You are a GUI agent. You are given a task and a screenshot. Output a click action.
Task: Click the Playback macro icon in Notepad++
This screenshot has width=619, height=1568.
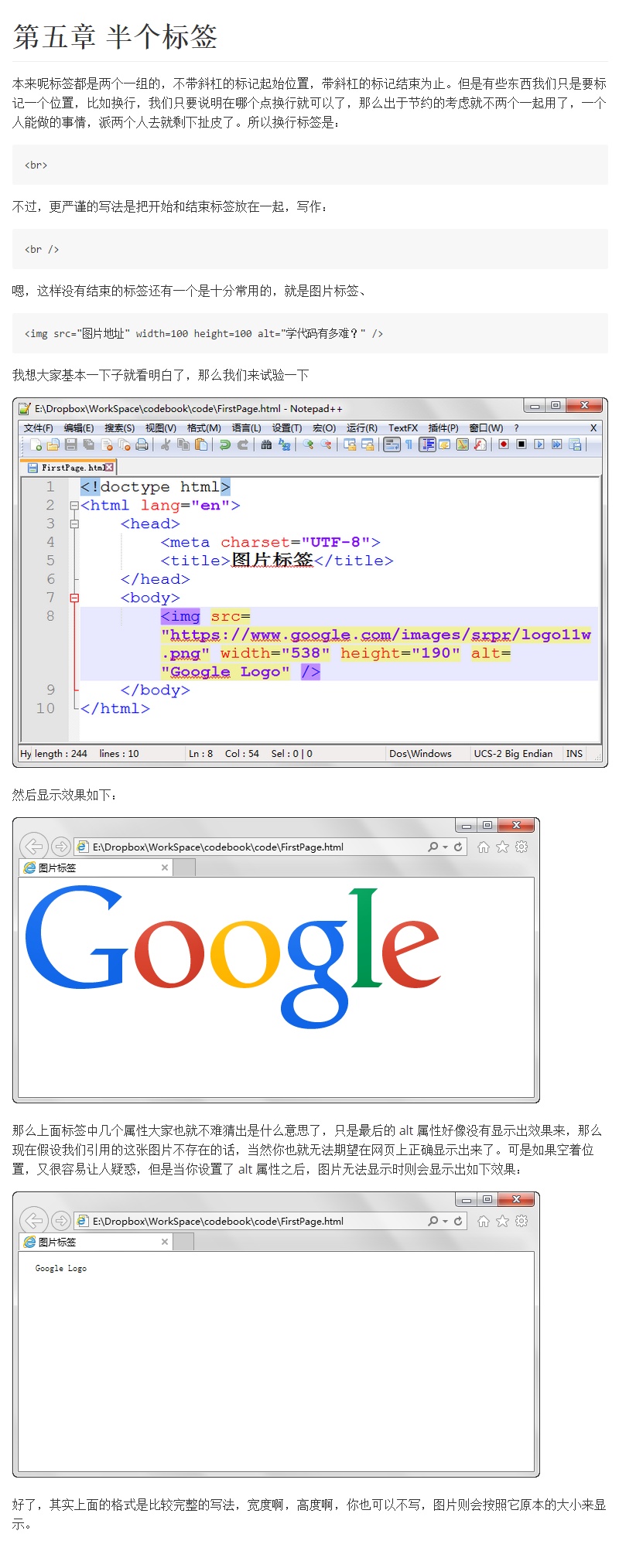[x=539, y=445]
